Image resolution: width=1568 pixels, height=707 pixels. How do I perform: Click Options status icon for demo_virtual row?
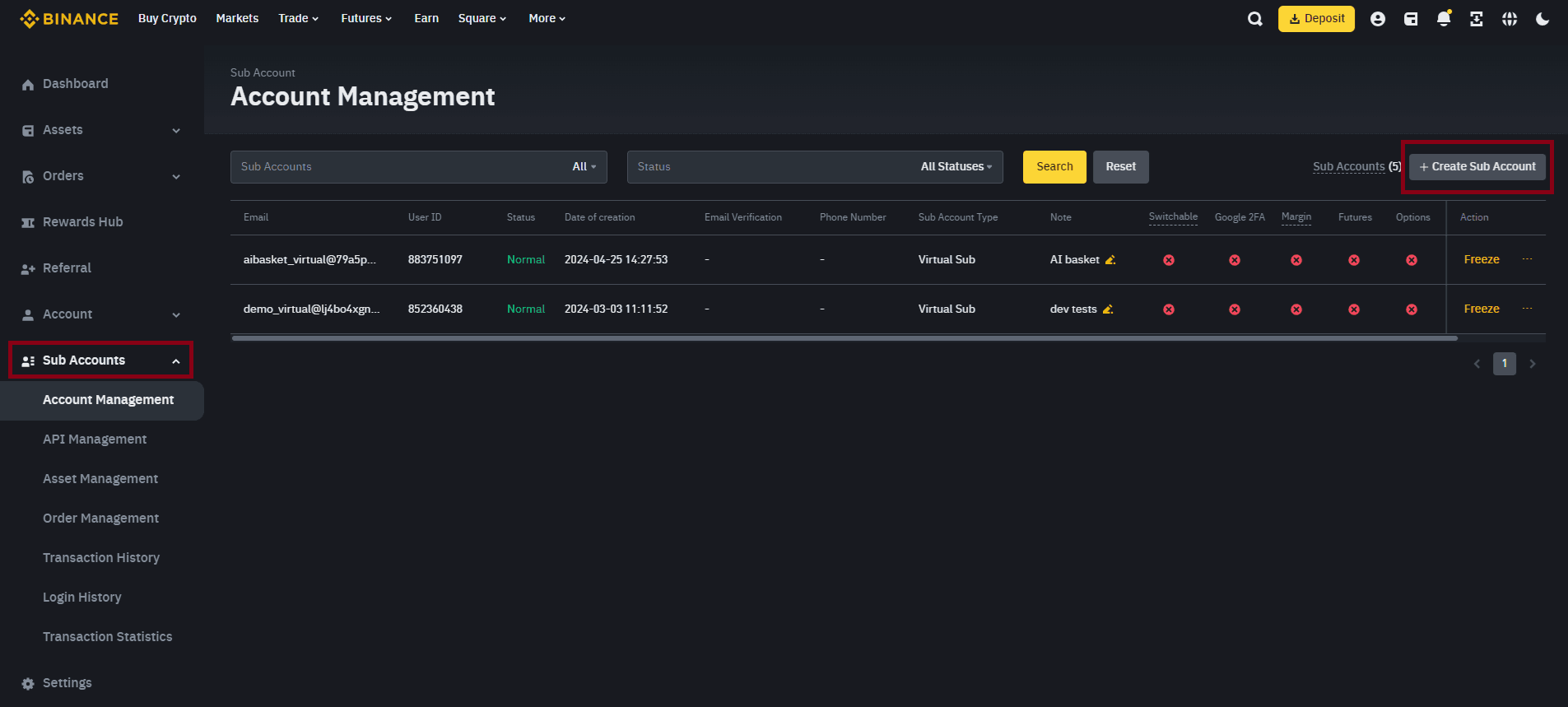(x=1412, y=309)
